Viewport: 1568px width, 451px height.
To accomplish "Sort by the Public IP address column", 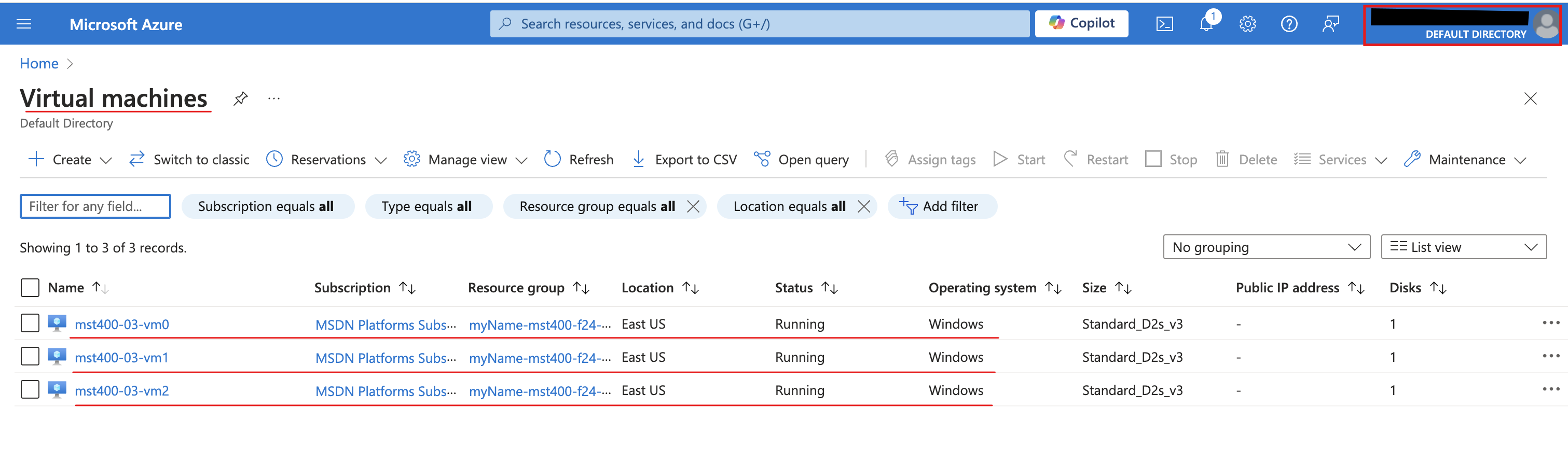I will tap(1300, 288).
